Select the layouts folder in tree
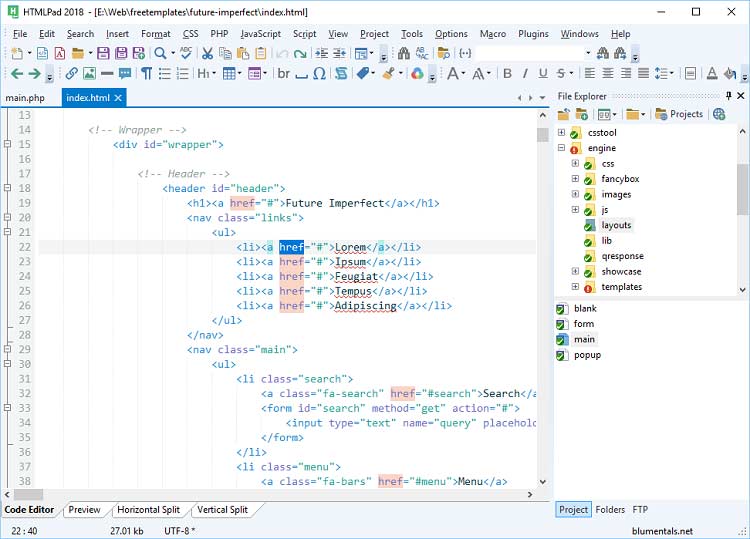750x539 pixels. point(616,225)
